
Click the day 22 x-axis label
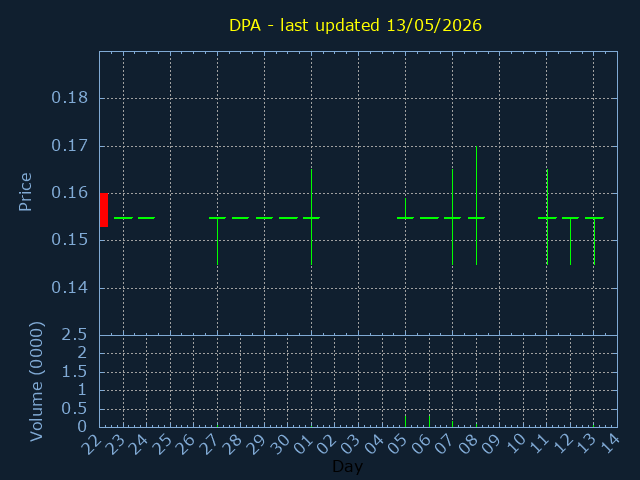click(91, 444)
